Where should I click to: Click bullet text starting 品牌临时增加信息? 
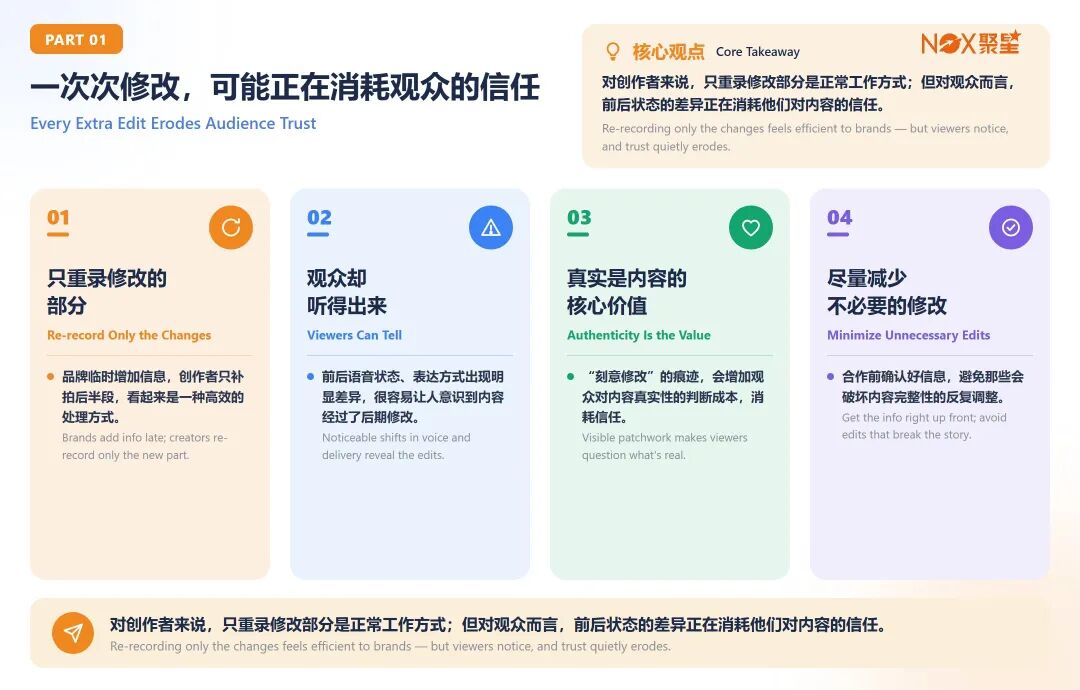tap(153, 397)
